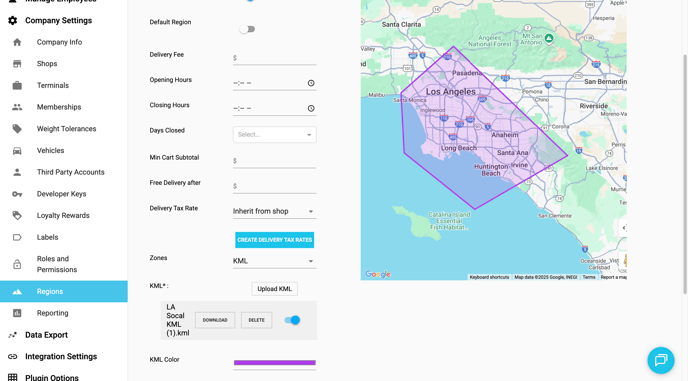688x381 pixels.
Task: Click the Google logo on the map
Action: (378, 274)
